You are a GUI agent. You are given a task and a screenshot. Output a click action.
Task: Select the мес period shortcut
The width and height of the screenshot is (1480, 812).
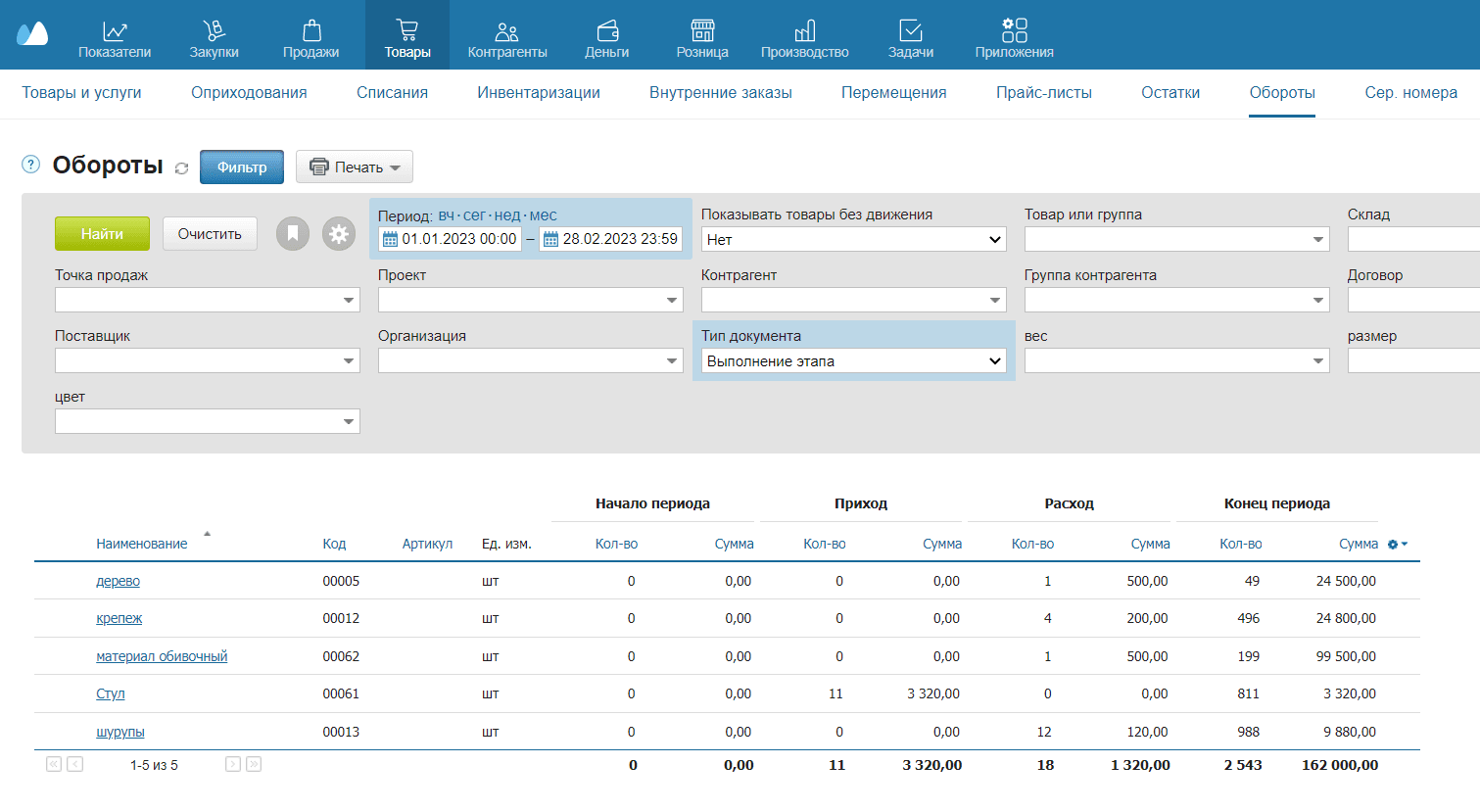click(543, 215)
